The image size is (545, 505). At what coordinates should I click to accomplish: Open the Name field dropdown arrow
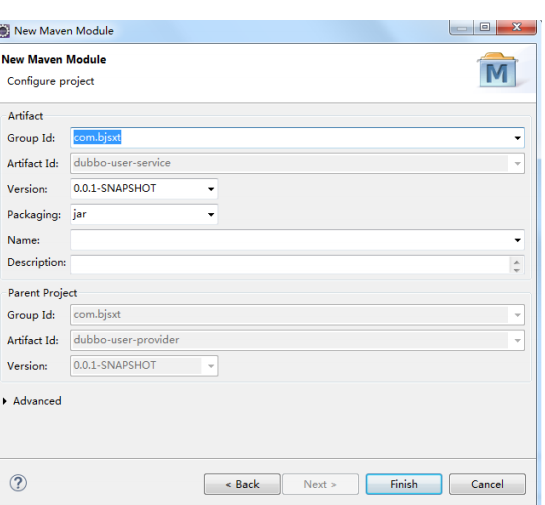click(x=517, y=240)
